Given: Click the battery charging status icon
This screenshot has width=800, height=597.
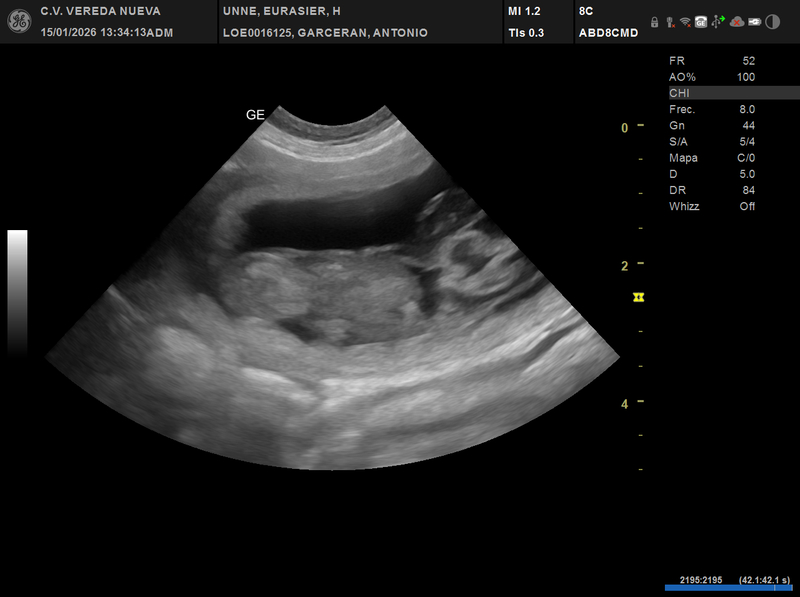Looking at the screenshot, I should (x=753, y=21).
